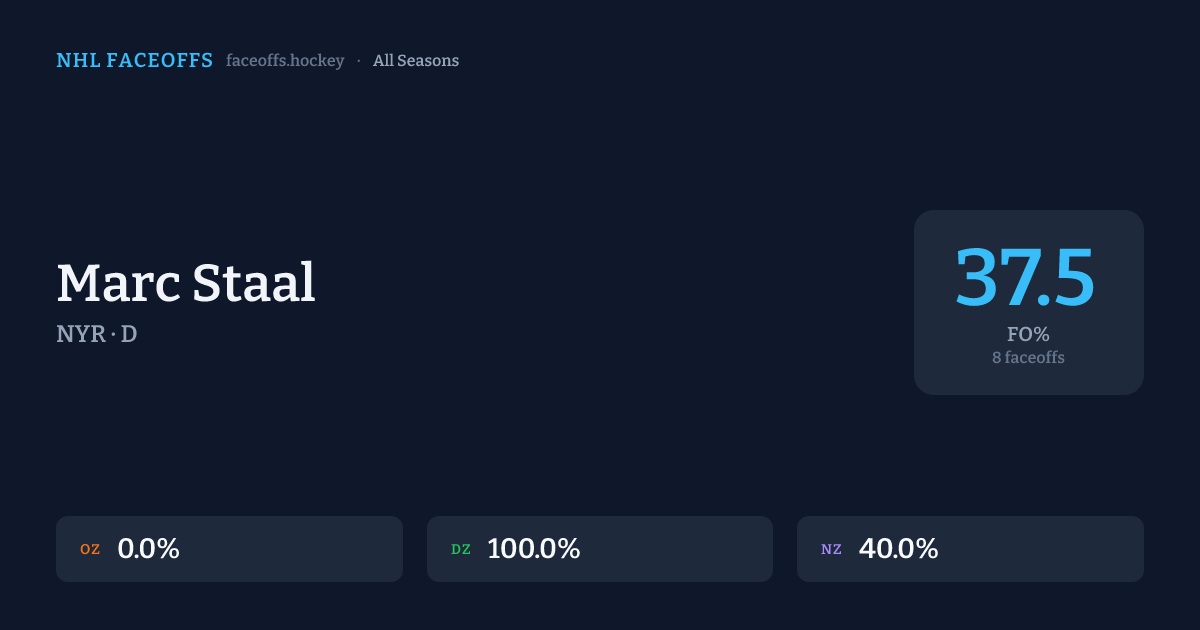Select the 40.0% neutral zone value
The image size is (1200, 630).
[x=898, y=549]
